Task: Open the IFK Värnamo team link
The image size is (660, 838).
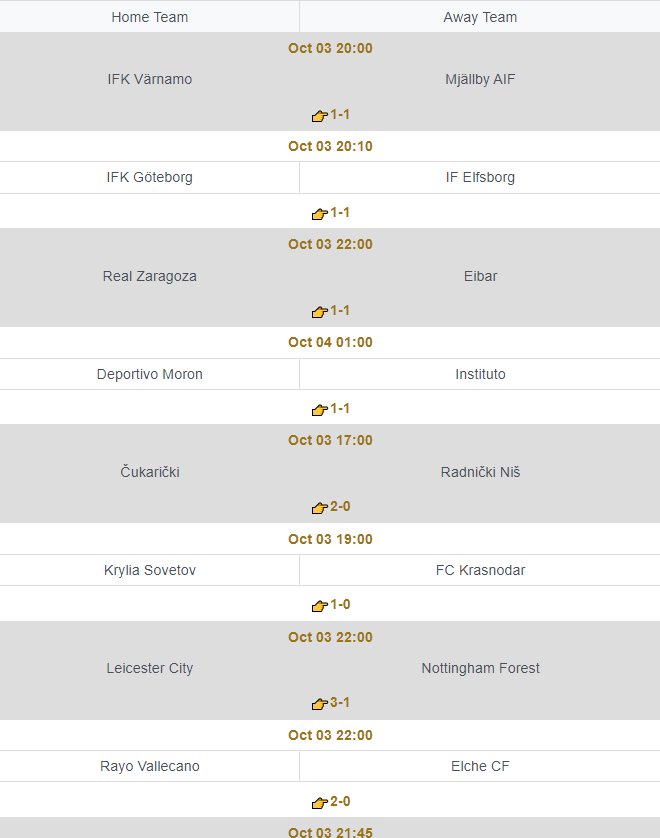Action: tap(150, 79)
